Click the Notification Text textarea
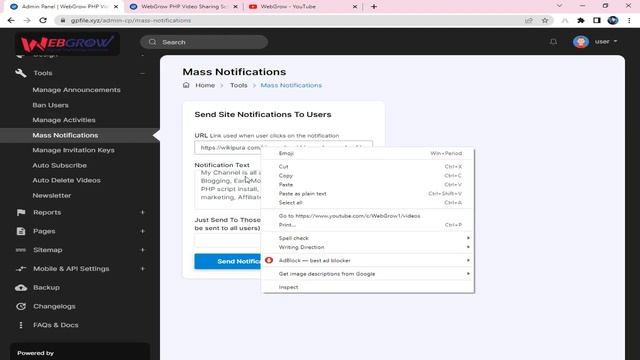The height and width of the screenshot is (360, 640). click(228, 189)
